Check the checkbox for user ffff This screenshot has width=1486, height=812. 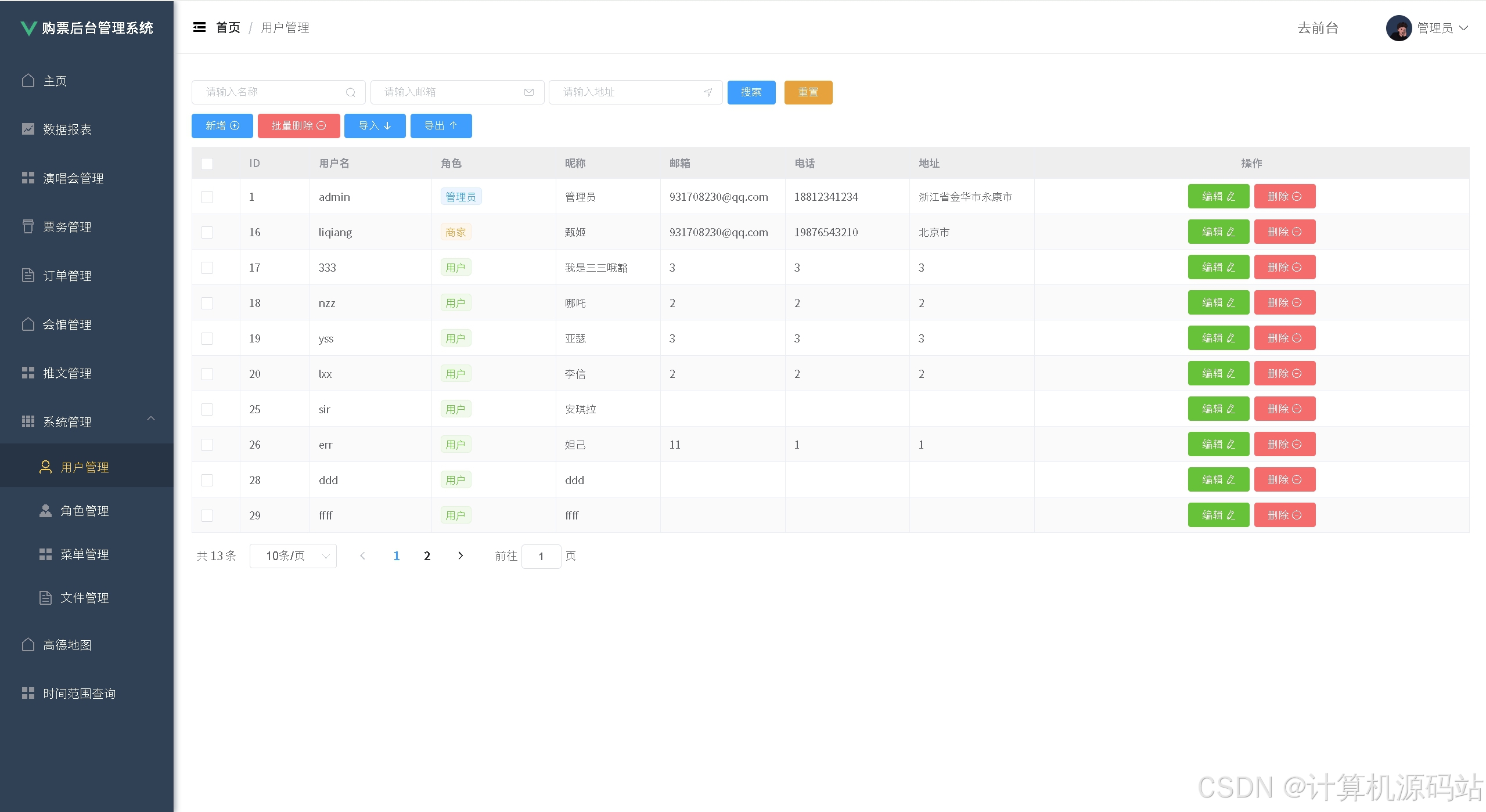pyautogui.click(x=207, y=515)
